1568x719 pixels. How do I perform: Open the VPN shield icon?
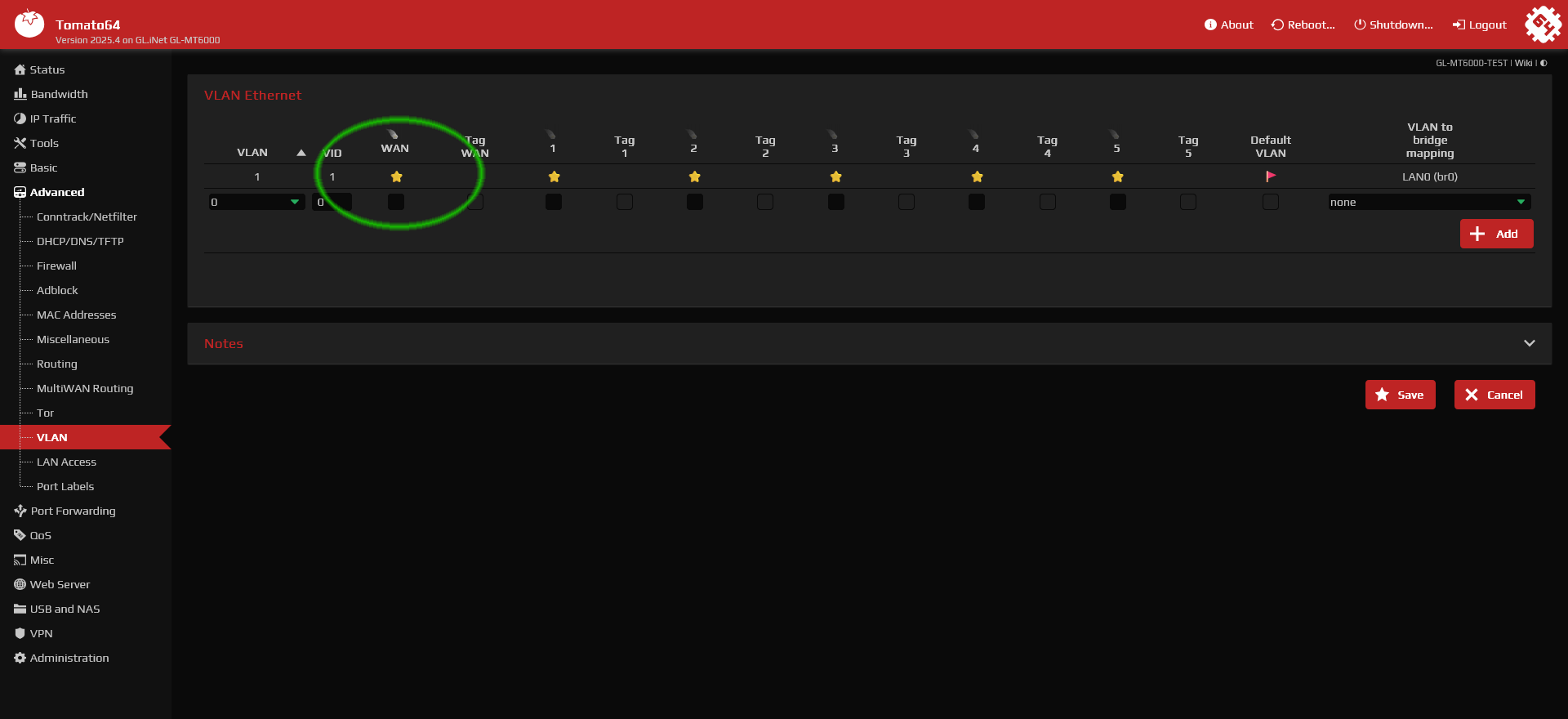coord(20,633)
